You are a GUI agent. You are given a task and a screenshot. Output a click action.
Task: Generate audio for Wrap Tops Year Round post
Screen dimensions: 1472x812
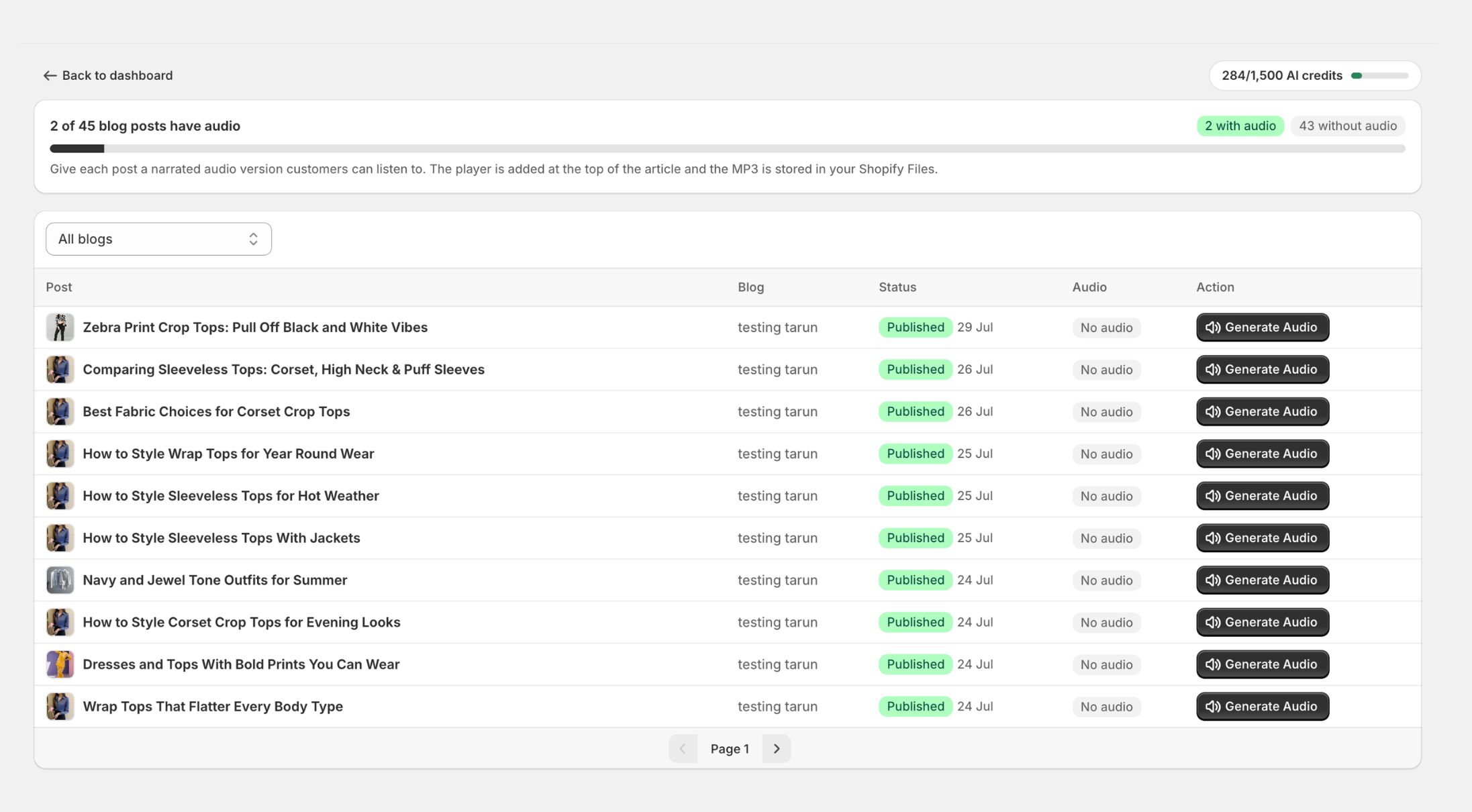click(x=1263, y=454)
